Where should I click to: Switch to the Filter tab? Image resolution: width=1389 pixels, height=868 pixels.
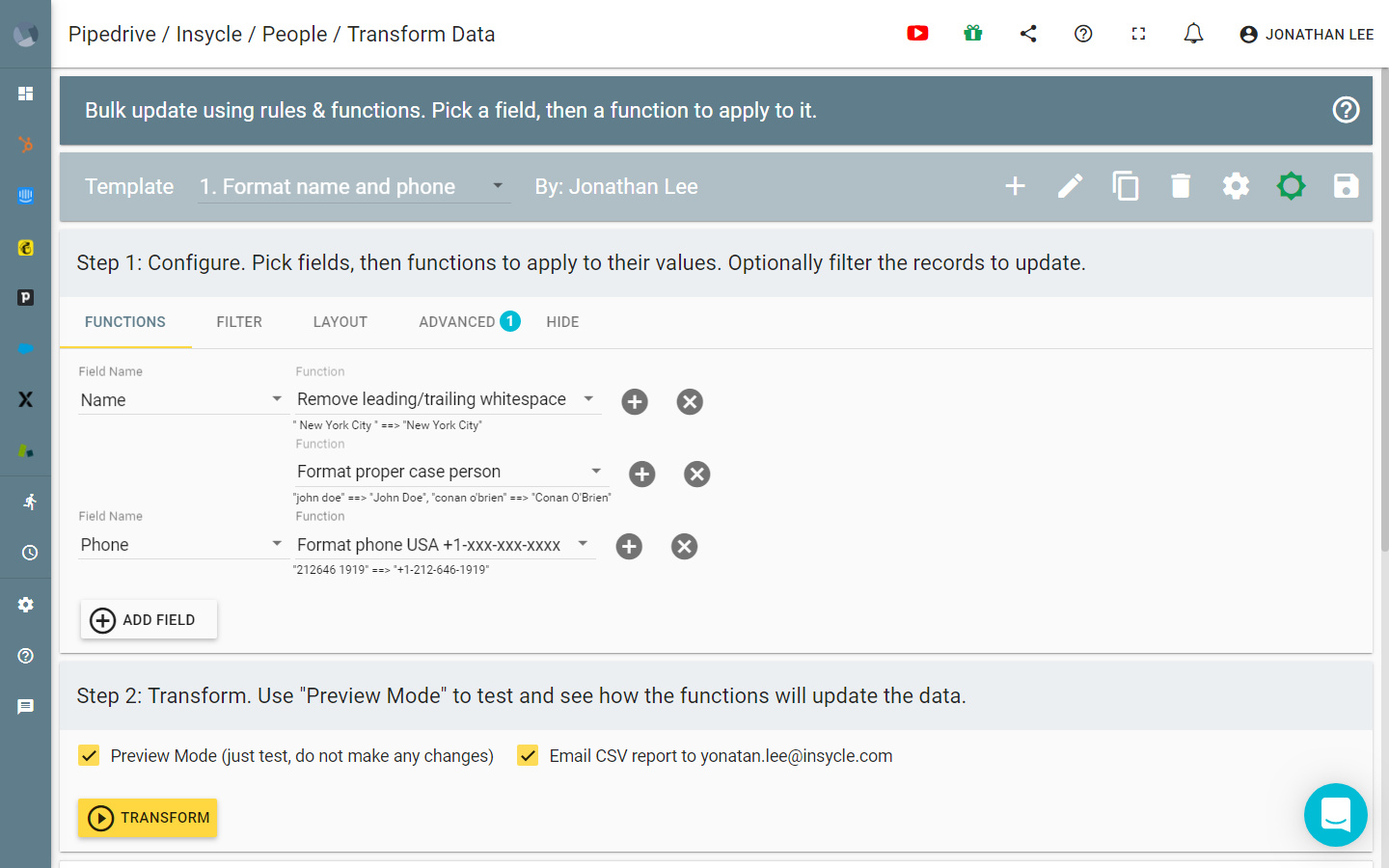tap(239, 322)
